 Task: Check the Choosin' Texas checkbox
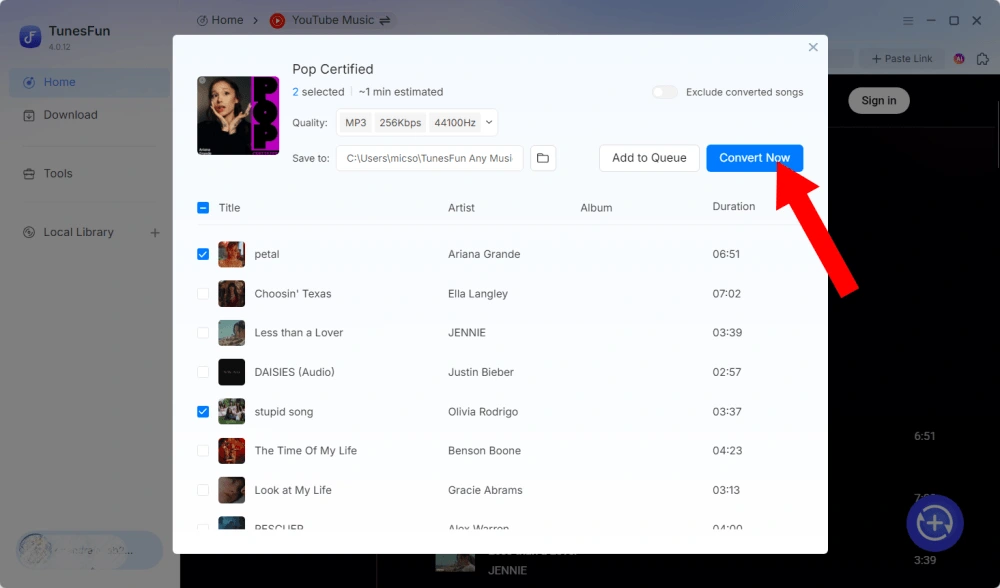tap(203, 294)
